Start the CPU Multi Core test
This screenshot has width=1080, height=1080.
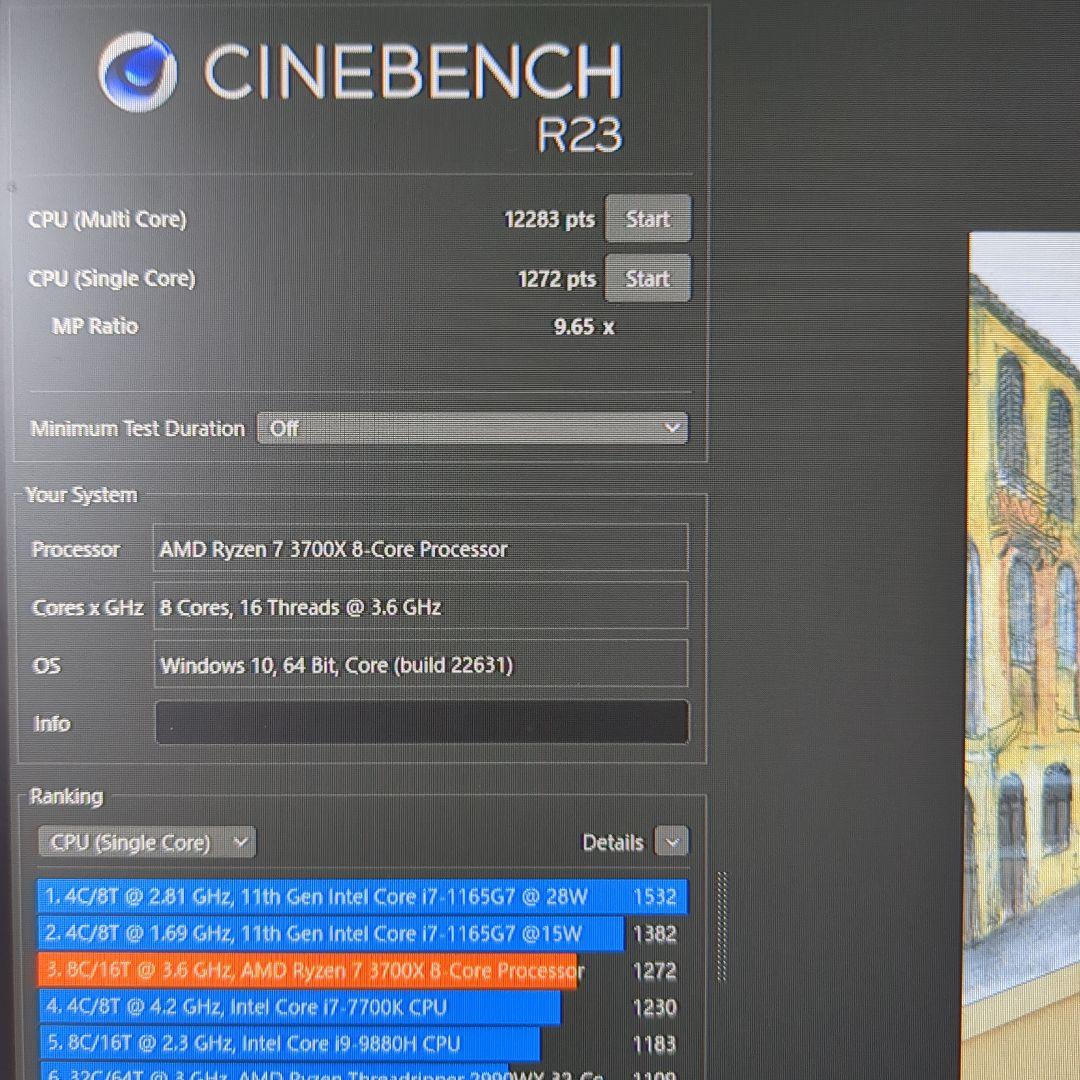tap(647, 219)
